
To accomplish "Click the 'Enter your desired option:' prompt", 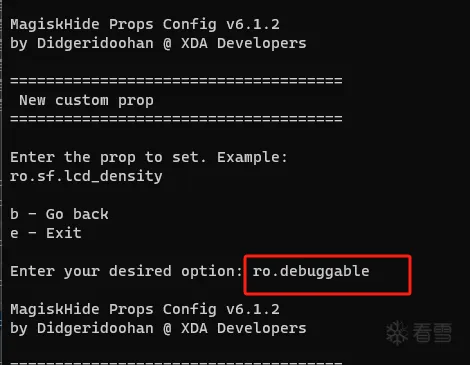I will click(126, 271).
